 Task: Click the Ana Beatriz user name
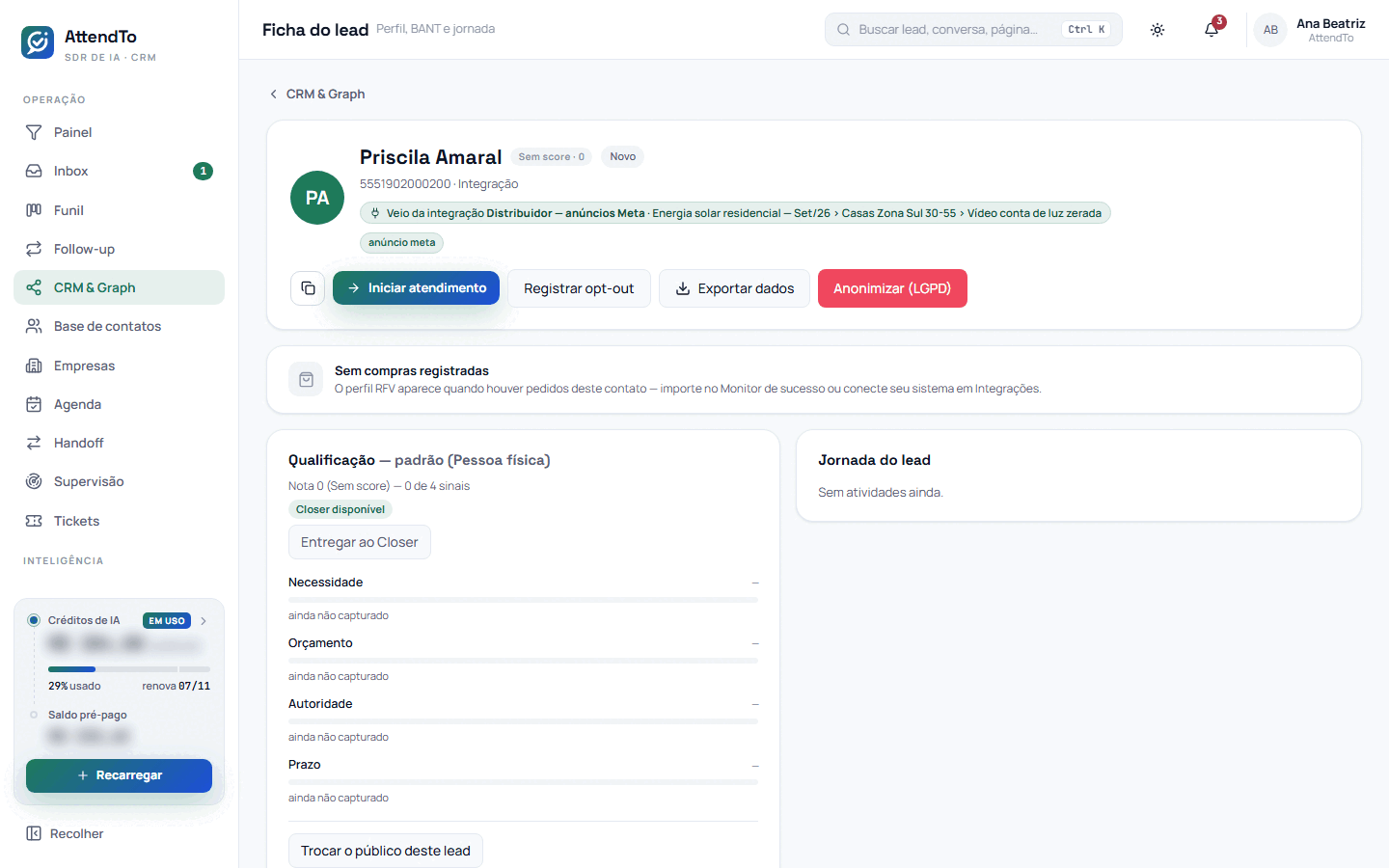[x=1331, y=23]
